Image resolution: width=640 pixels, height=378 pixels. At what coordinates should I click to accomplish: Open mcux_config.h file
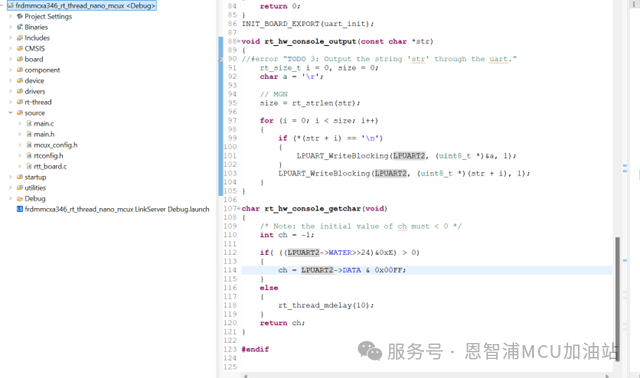click(x=56, y=145)
